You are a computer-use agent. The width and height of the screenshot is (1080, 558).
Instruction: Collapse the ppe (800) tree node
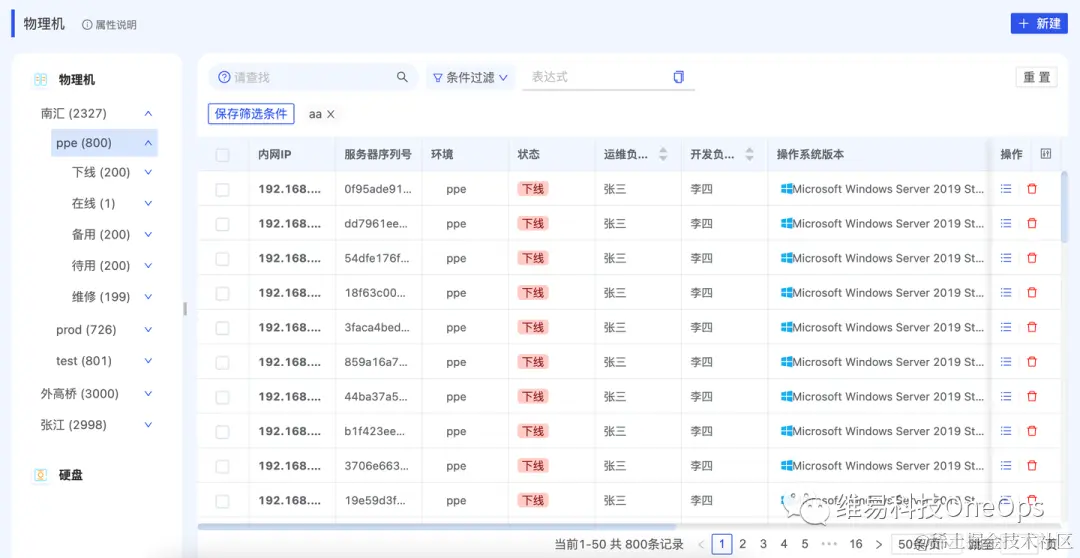coord(148,143)
